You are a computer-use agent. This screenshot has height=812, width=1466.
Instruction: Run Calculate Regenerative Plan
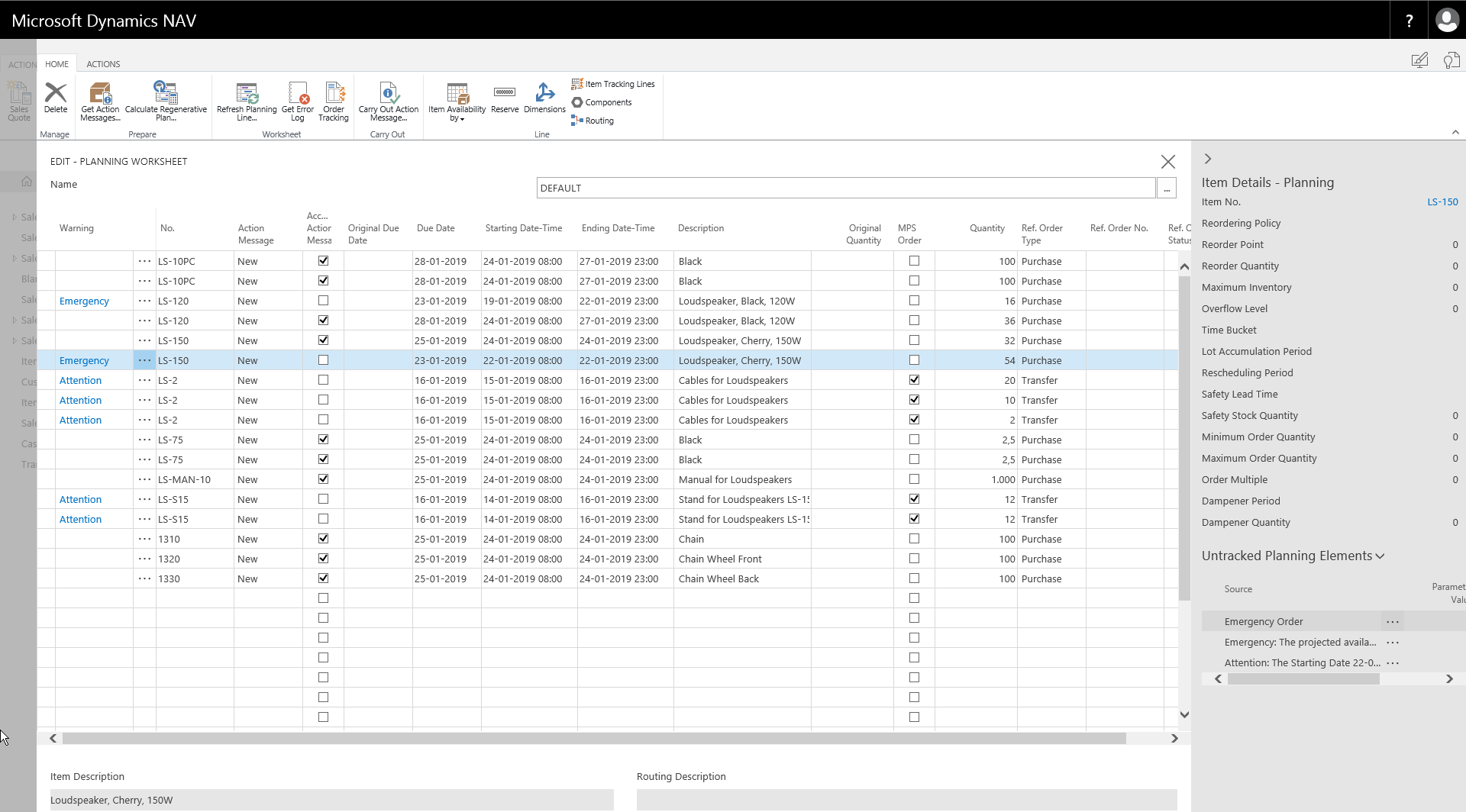(x=165, y=99)
